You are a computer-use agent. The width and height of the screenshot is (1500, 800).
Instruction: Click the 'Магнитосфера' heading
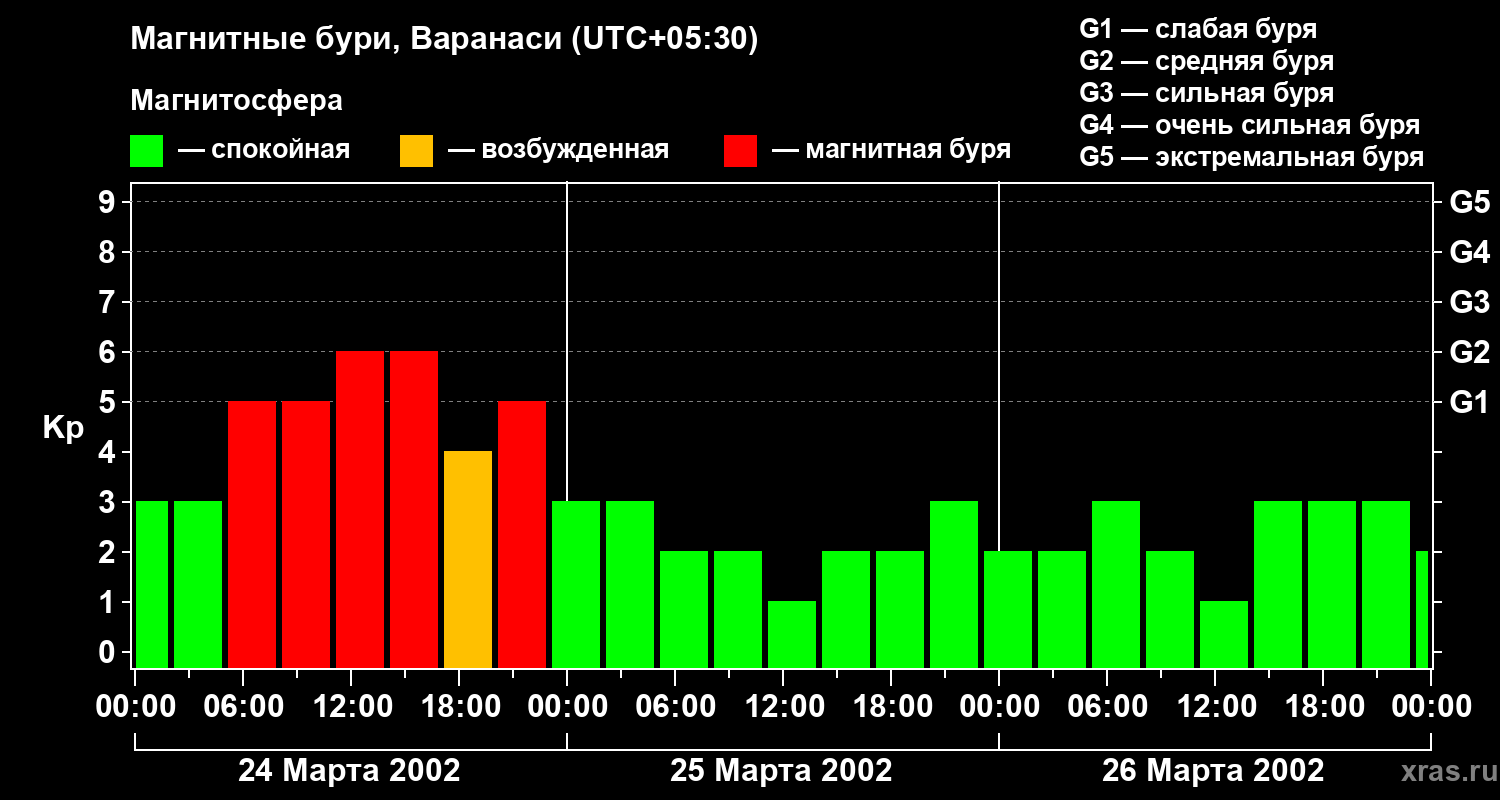236,100
